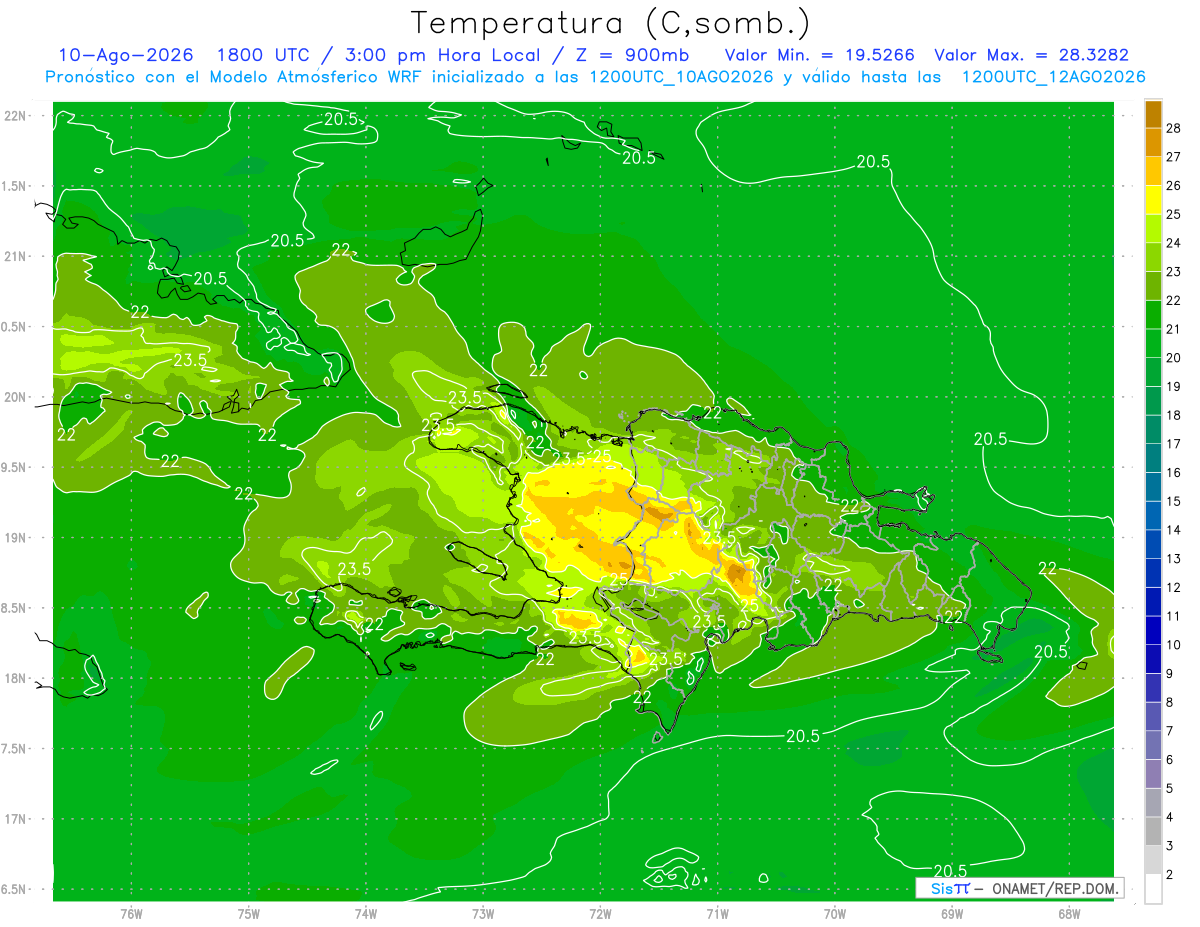Select the '73W' longitude axis label
The height and width of the screenshot is (927, 1200).
[483, 914]
